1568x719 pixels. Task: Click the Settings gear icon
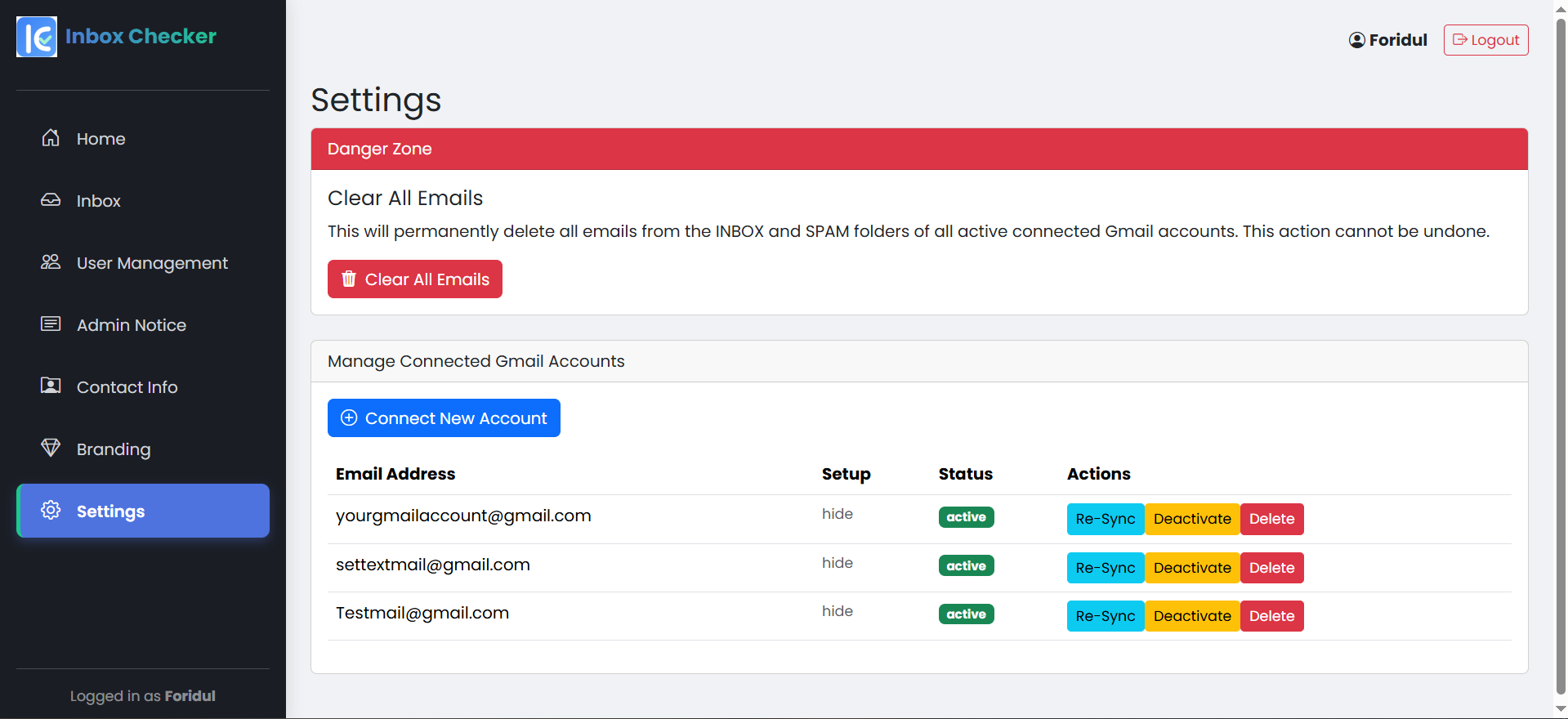(51, 511)
